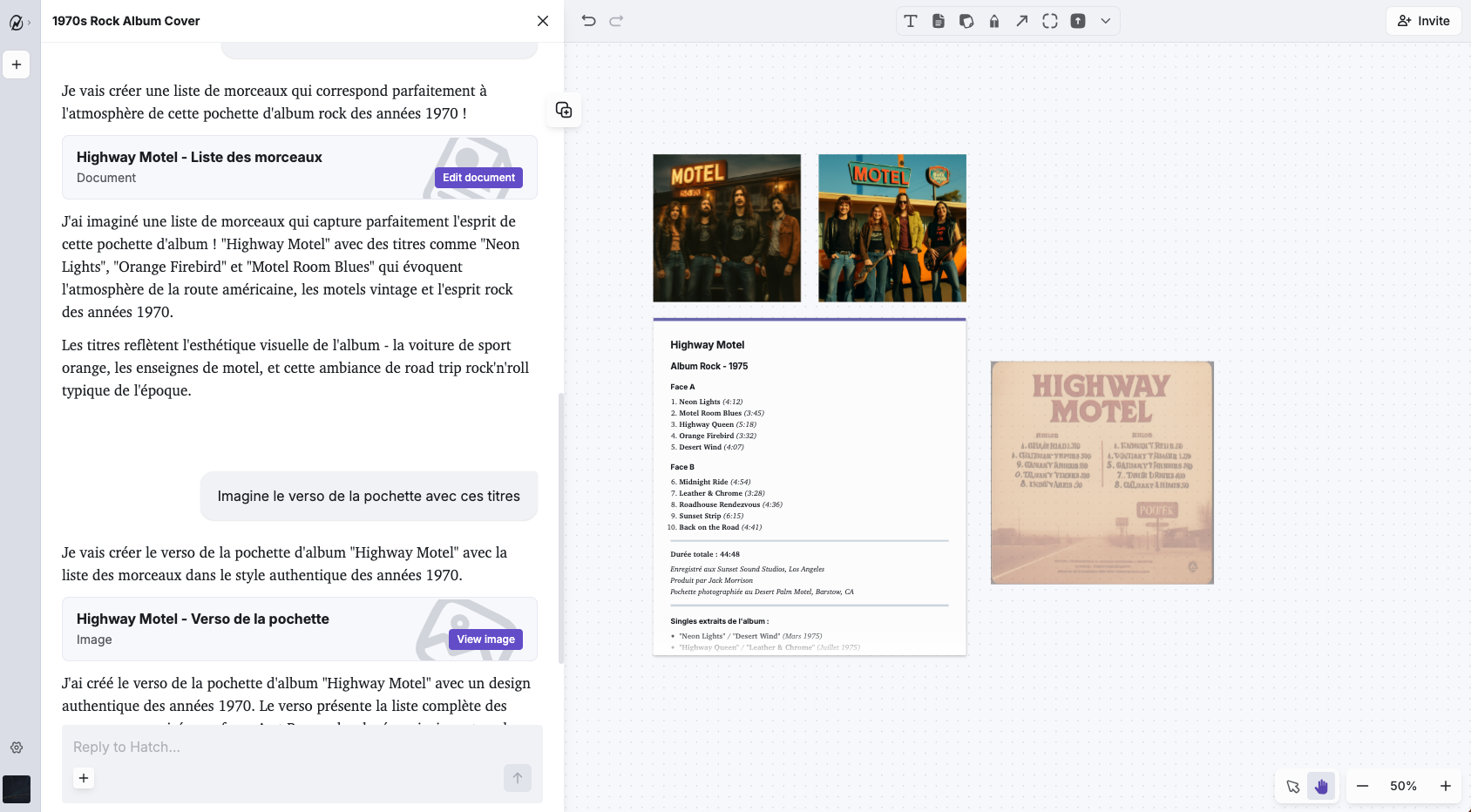Expand the Hatch logo menu
This screenshot has height=812, width=1471.
[17, 23]
